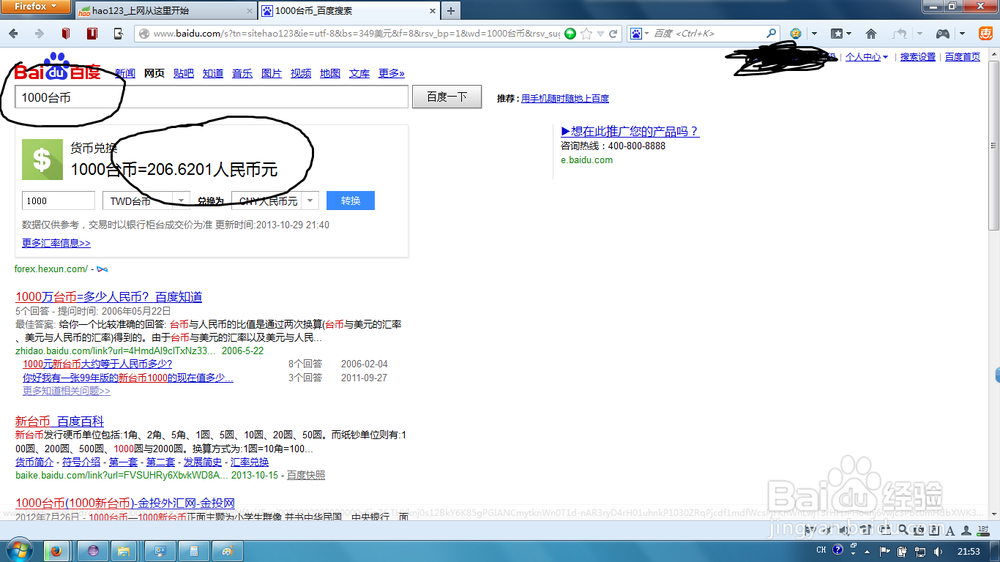The image size is (1000, 562).
Task: Open the 文库 Baidu category
Action: click(360, 73)
